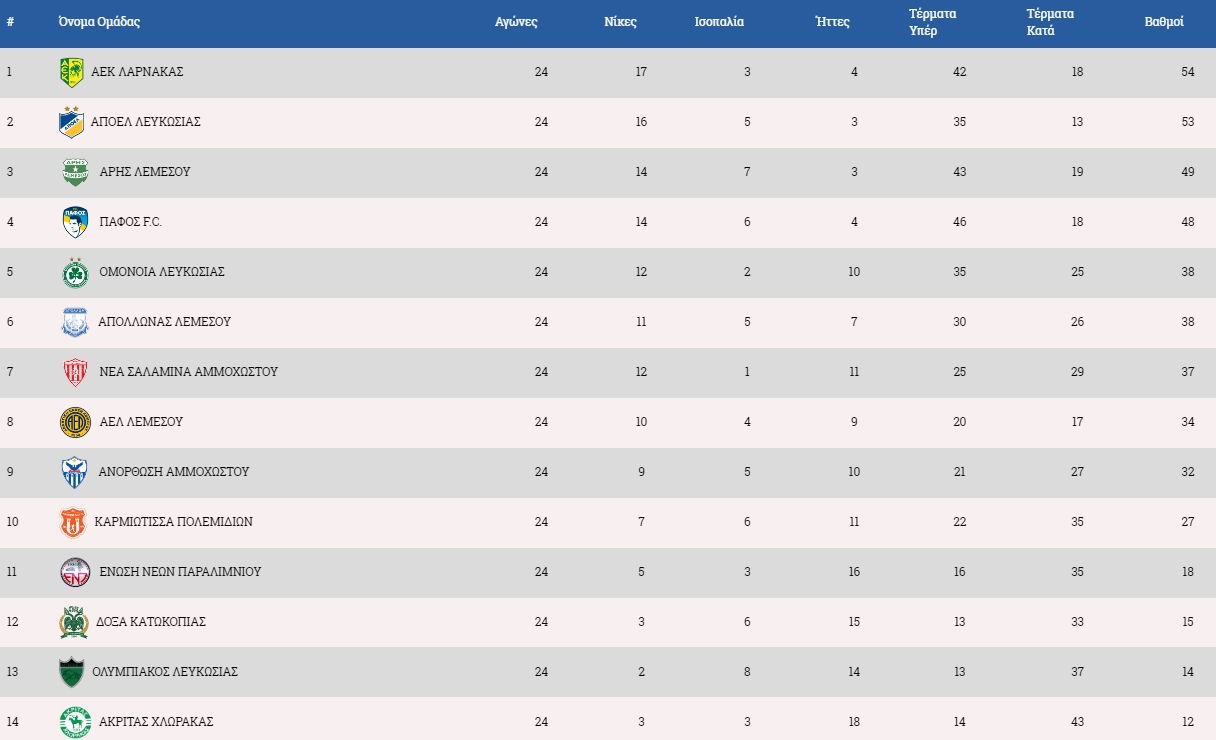Click the ΑΠΟΕΛ Λευκωσίας crest icon

(72, 122)
